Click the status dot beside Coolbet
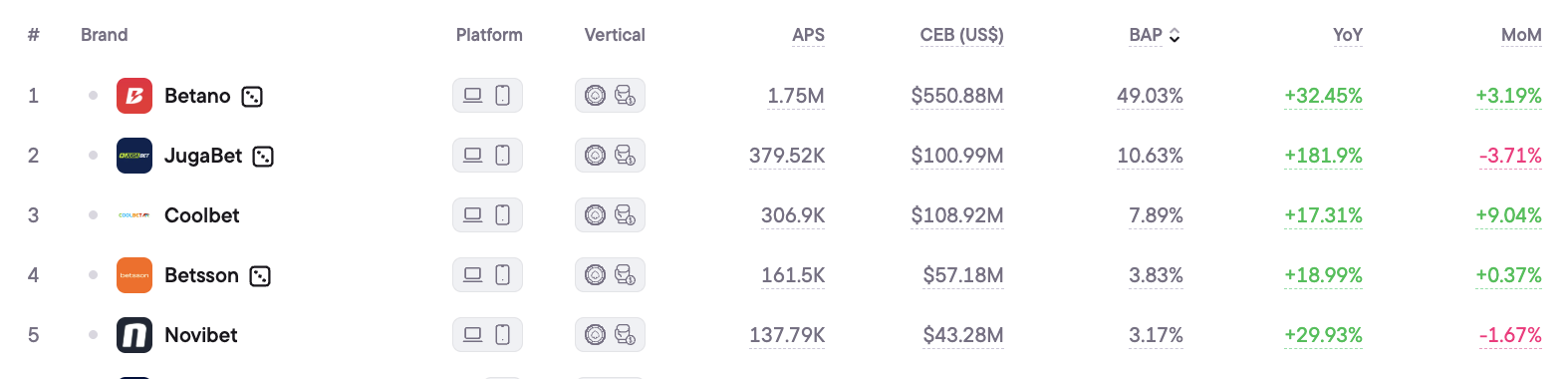This screenshot has width=1568, height=379. (93, 215)
